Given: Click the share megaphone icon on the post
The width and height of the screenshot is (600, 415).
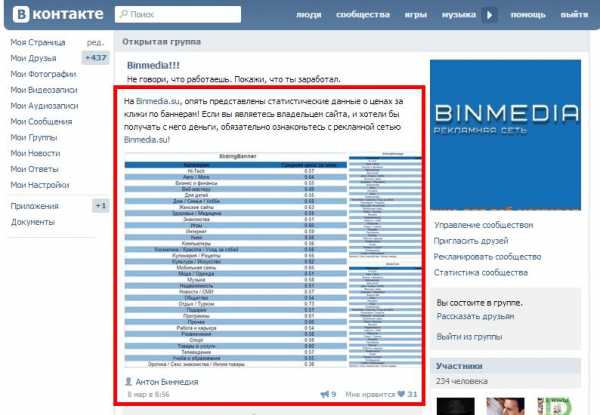Looking at the screenshot, I should (x=324, y=394).
